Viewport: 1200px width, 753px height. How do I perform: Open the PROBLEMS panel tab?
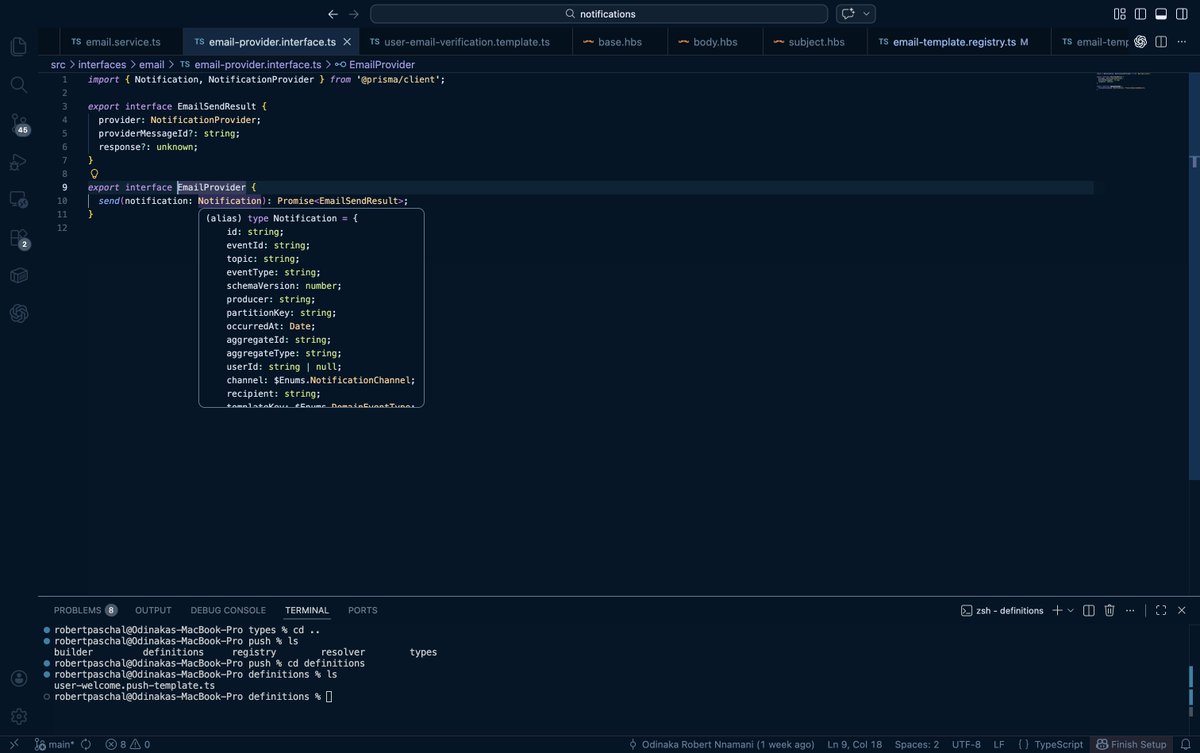[x=85, y=610]
